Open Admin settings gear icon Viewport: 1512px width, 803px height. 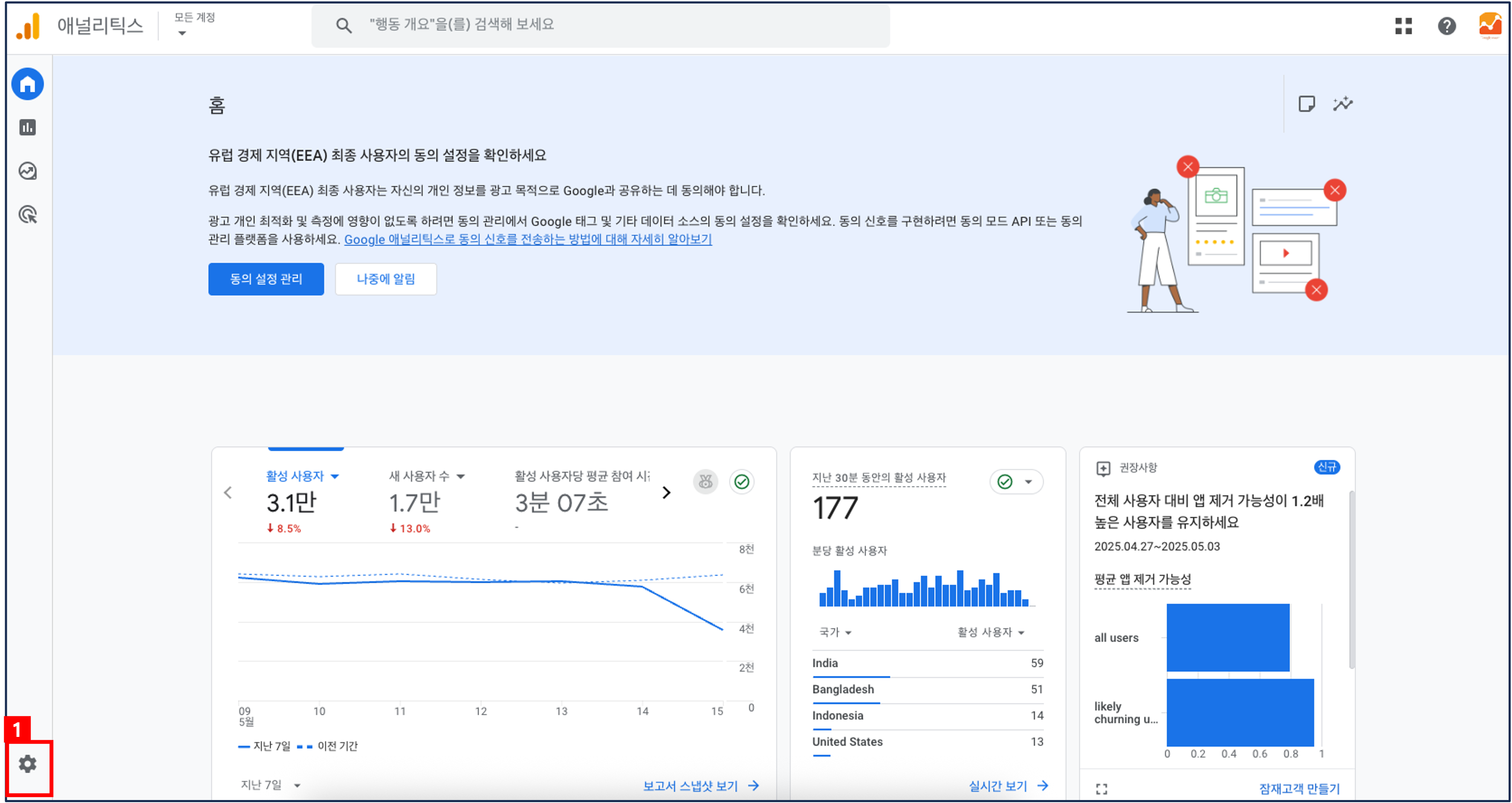(28, 764)
